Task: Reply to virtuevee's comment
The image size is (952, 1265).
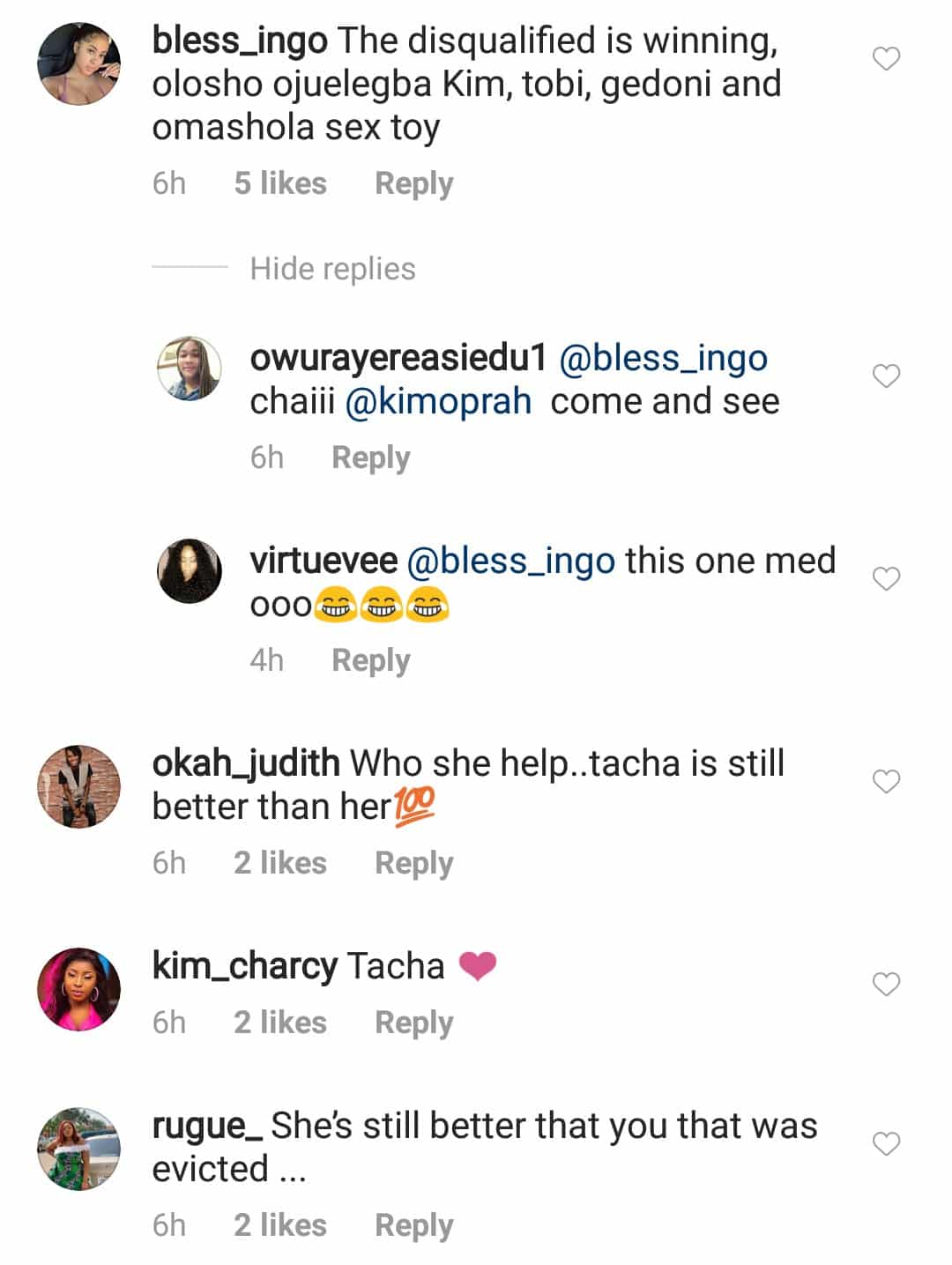Action: pyautogui.click(x=370, y=660)
